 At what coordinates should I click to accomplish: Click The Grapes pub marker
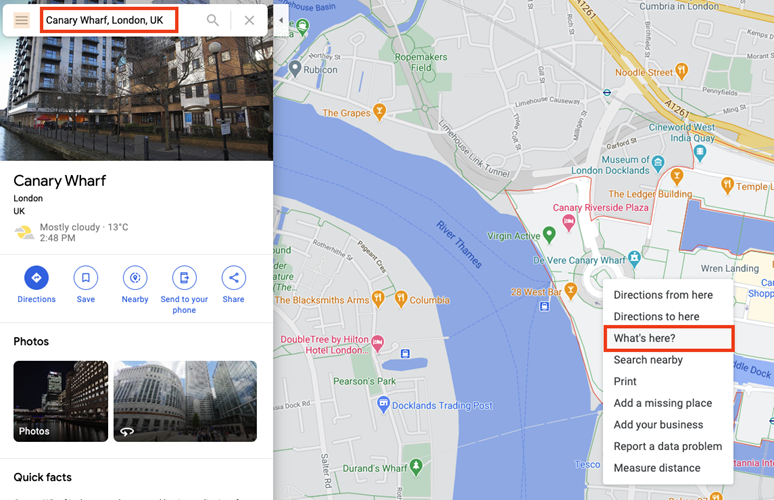[x=379, y=111]
